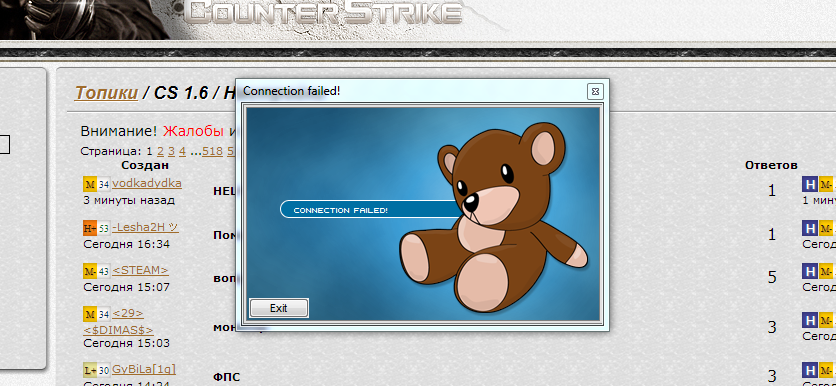Open -Lesha2H's user profile link
The width and height of the screenshot is (836, 386).
click(x=145, y=227)
